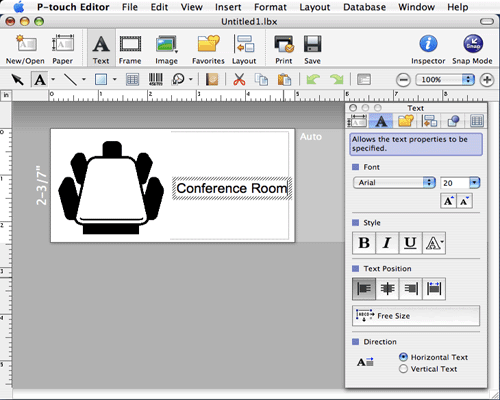500x400 pixels.
Task: Expand the text tool dropdown arrow
Action: click(x=53, y=80)
